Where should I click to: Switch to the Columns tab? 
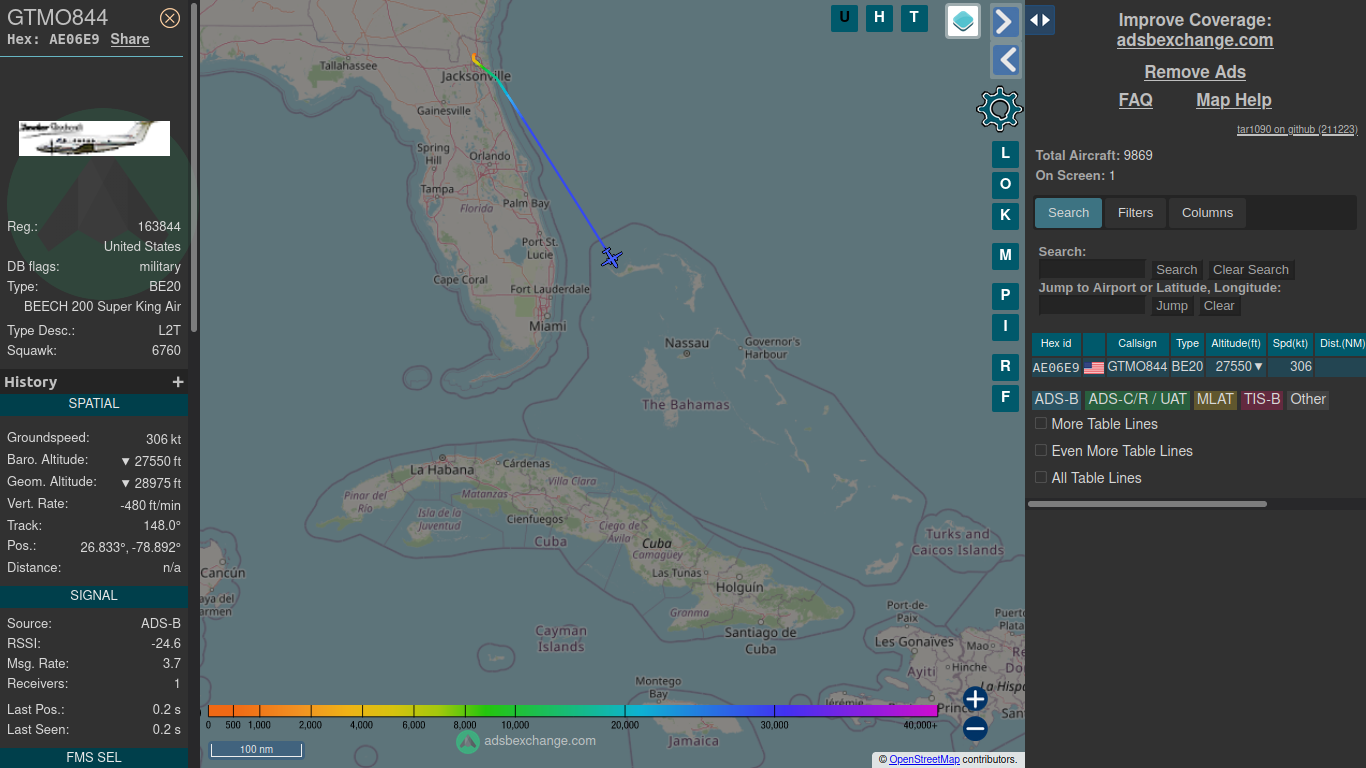tap(1207, 213)
